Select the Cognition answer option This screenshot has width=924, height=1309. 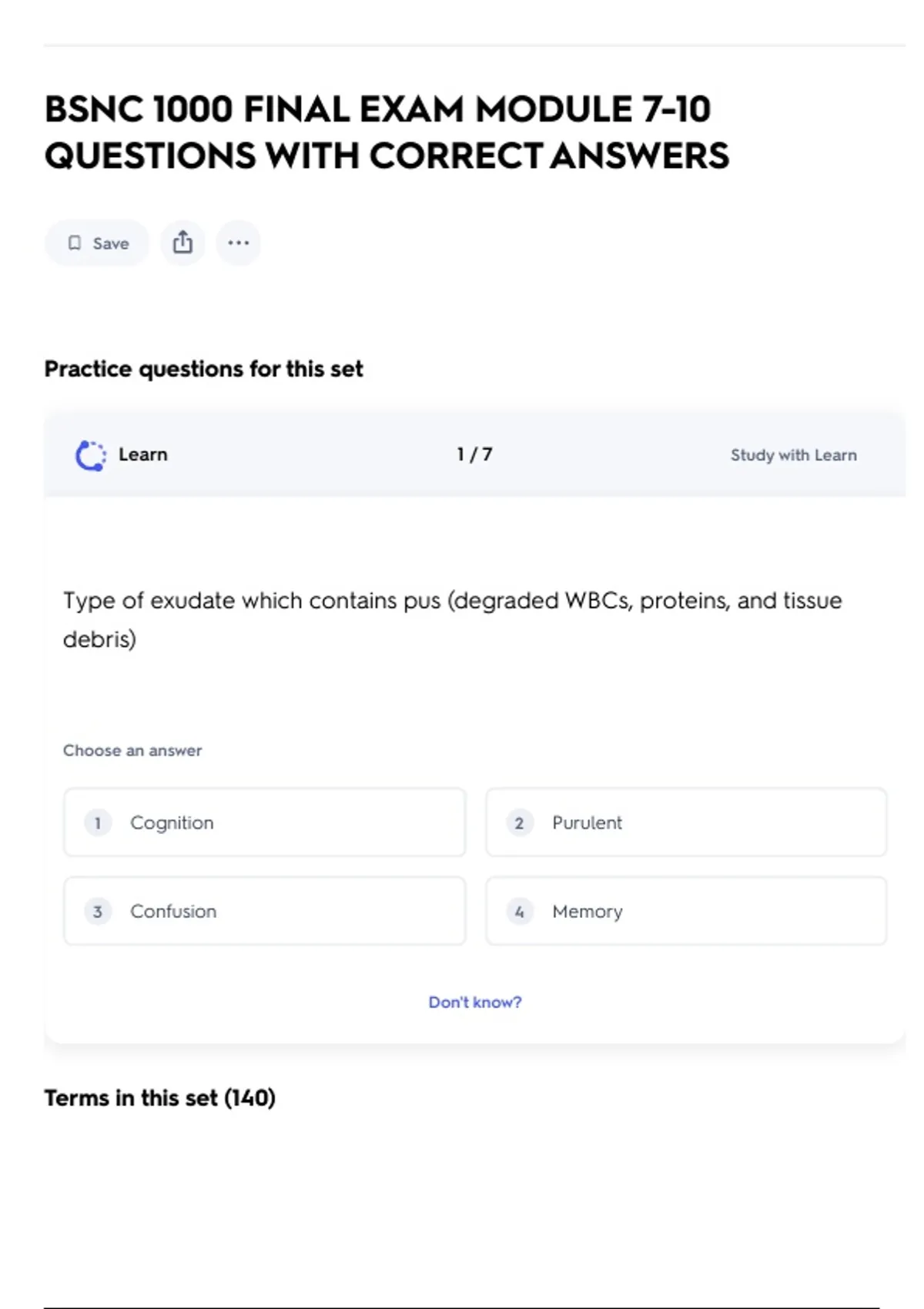coord(264,822)
